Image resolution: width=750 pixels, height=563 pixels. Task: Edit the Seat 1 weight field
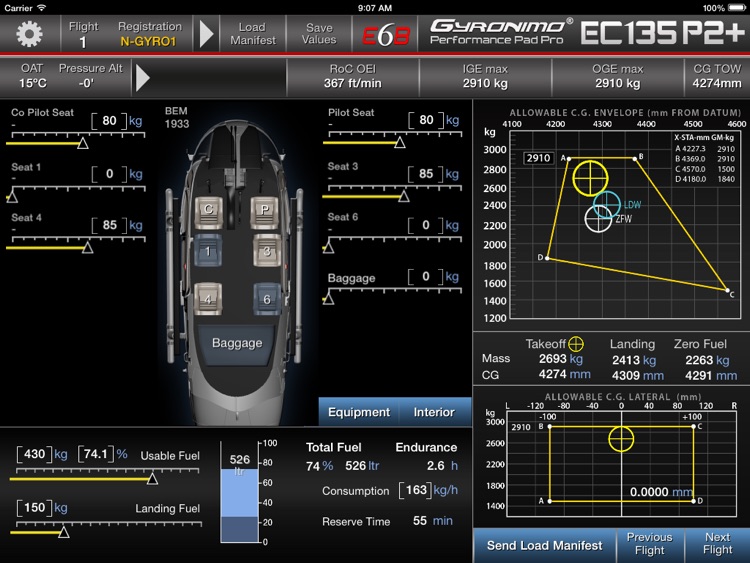pyautogui.click(x=110, y=174)
